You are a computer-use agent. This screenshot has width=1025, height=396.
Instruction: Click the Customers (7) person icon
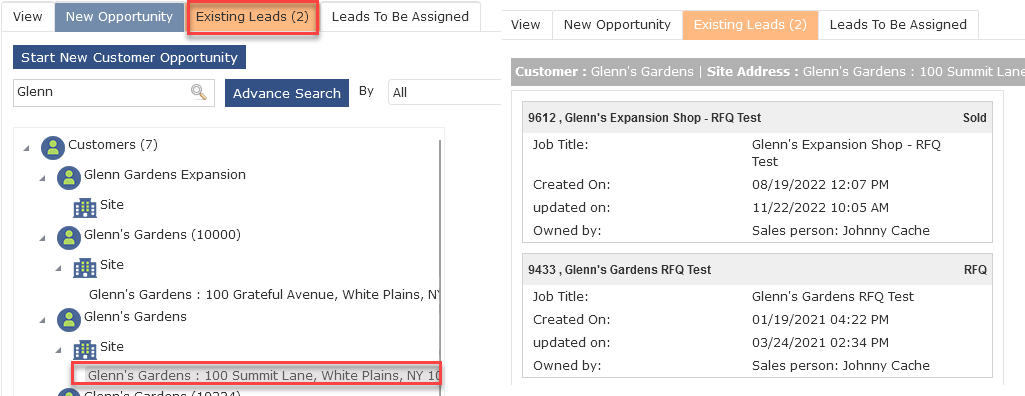click(x=53, y=148)
